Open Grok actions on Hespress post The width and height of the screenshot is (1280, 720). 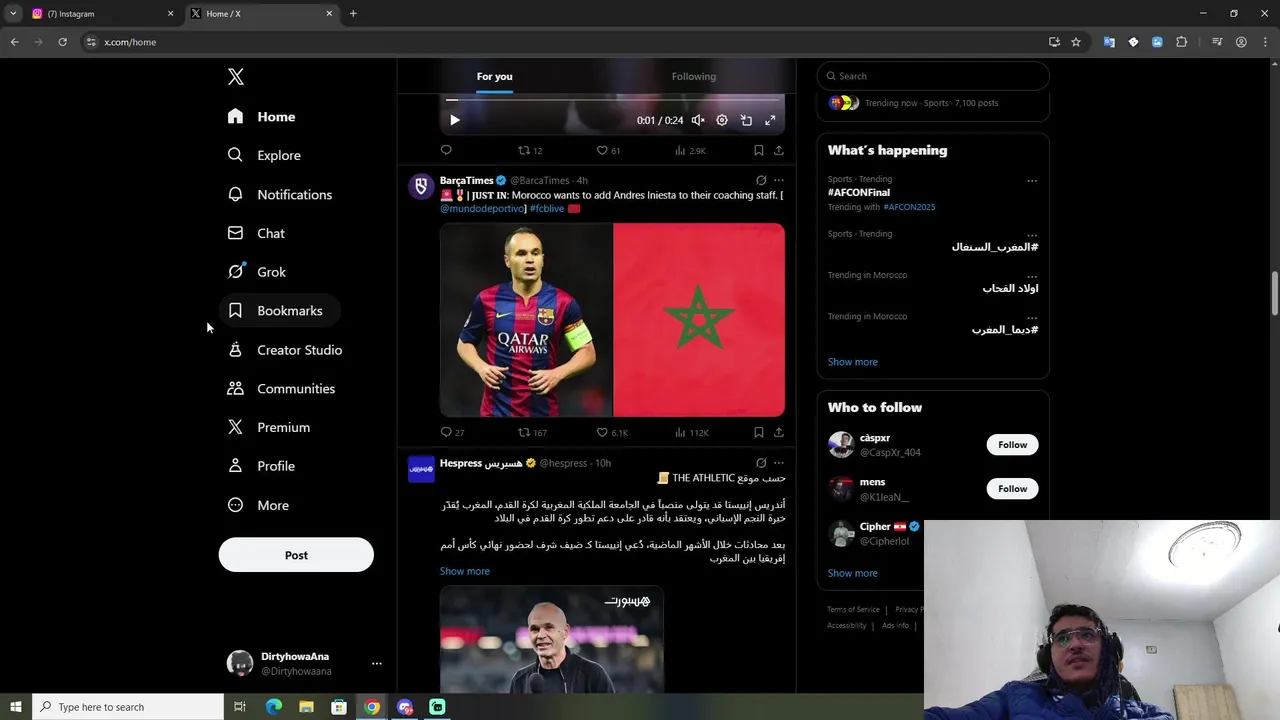(761, 463)
